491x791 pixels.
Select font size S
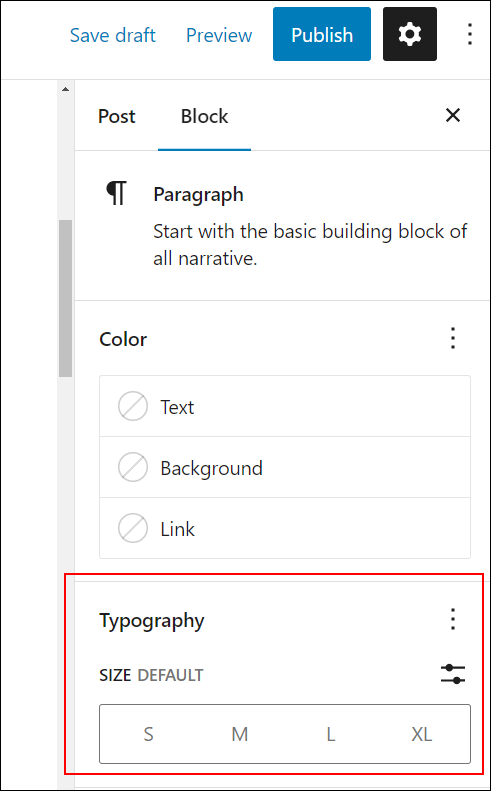click(148, 734)
